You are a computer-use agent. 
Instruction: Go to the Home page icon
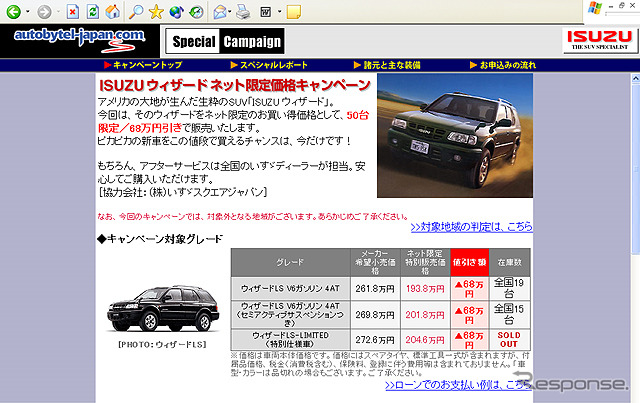(x=113, y=11)
